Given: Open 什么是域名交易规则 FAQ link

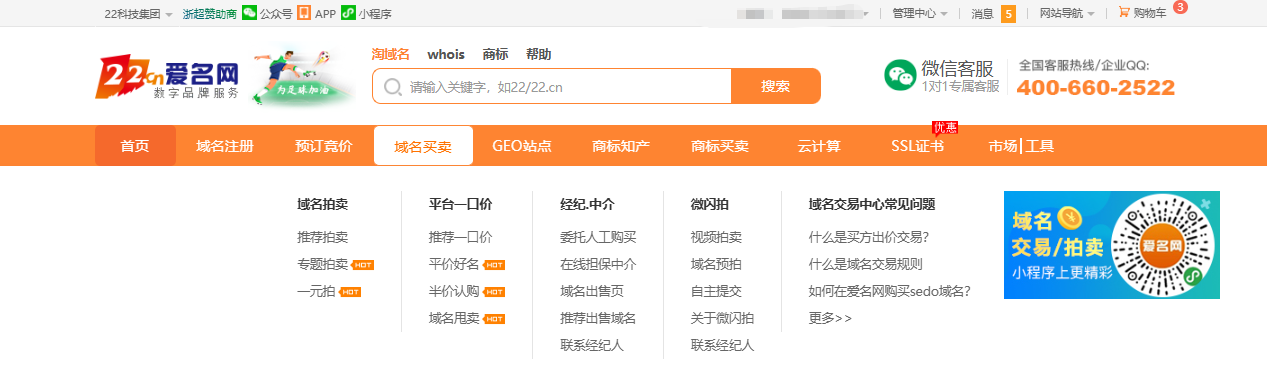Looking at the screenshot, I should pos(865,264).
